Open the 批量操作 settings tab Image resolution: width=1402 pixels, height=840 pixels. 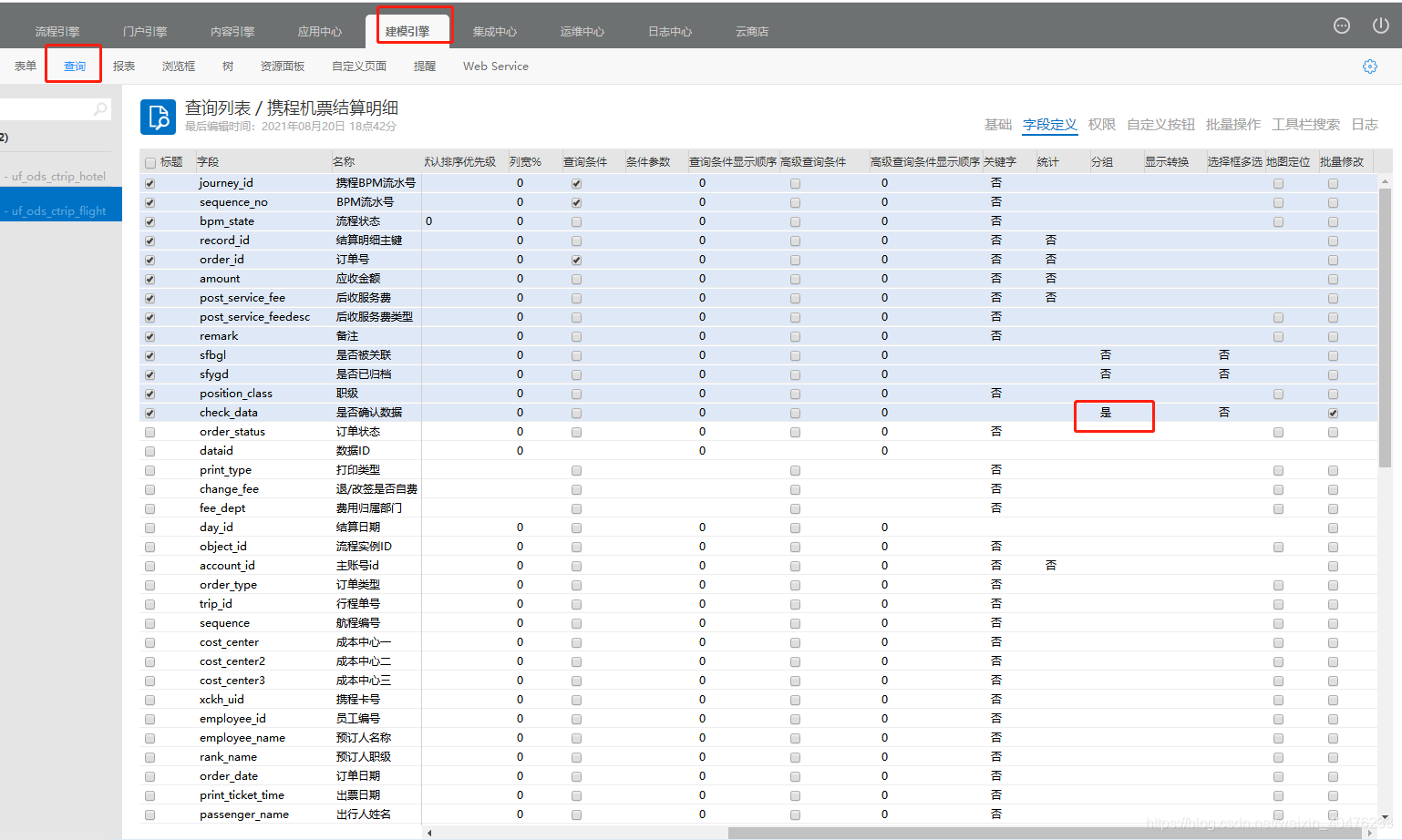(1233, 125)
